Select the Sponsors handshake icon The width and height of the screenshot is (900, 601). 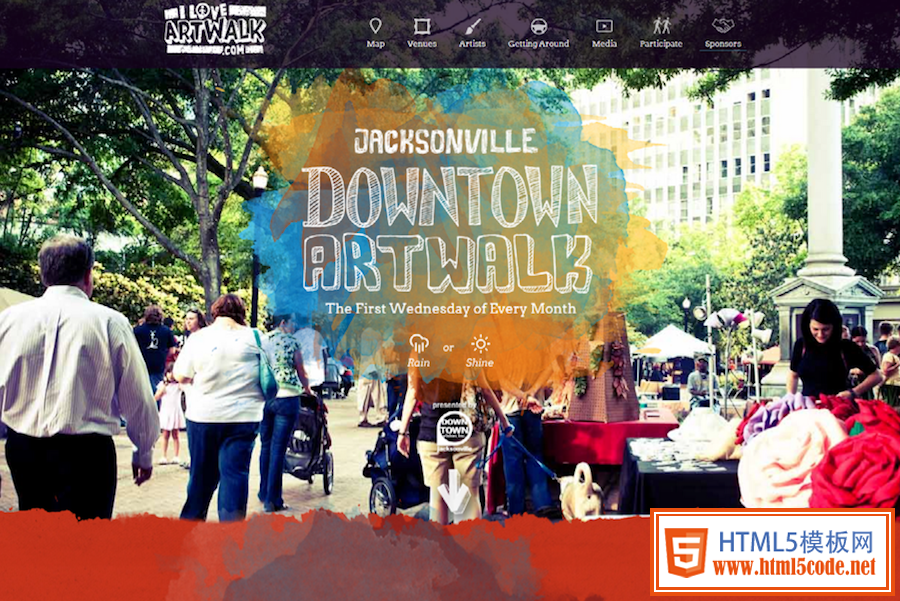pyautogui.click(x=723, y=26)
